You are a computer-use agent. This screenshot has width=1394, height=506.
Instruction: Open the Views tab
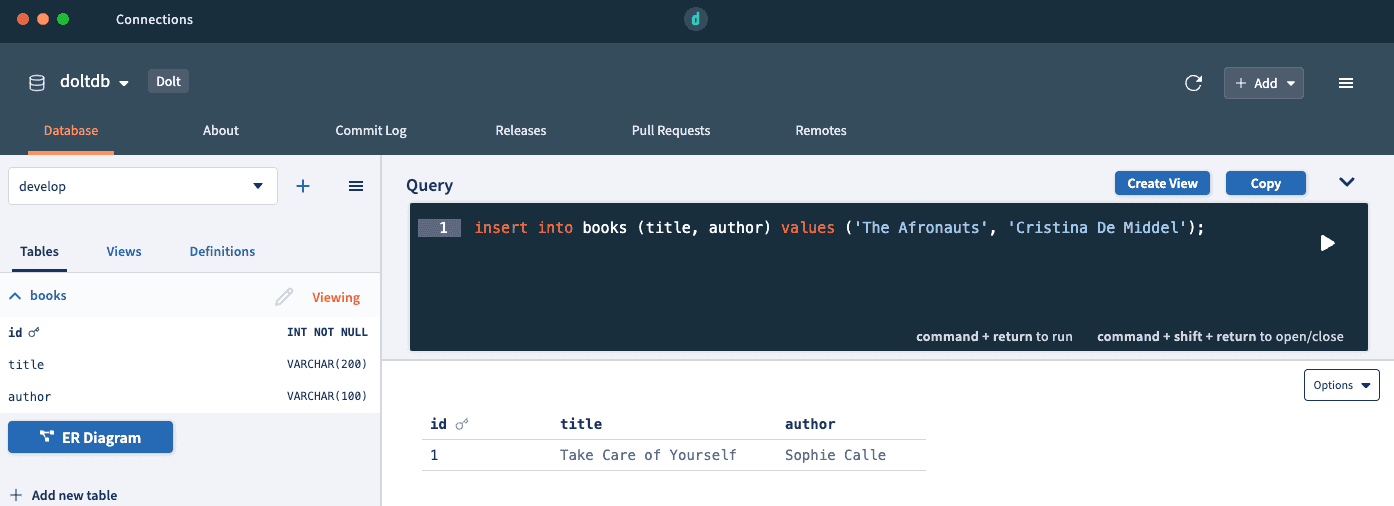pos(124,251)
